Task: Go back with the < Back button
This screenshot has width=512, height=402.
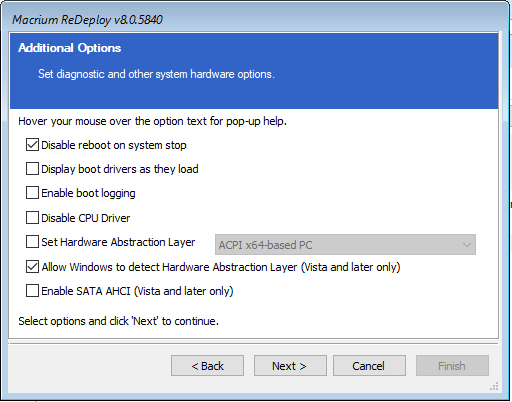Action: click(x=207, y=366)
